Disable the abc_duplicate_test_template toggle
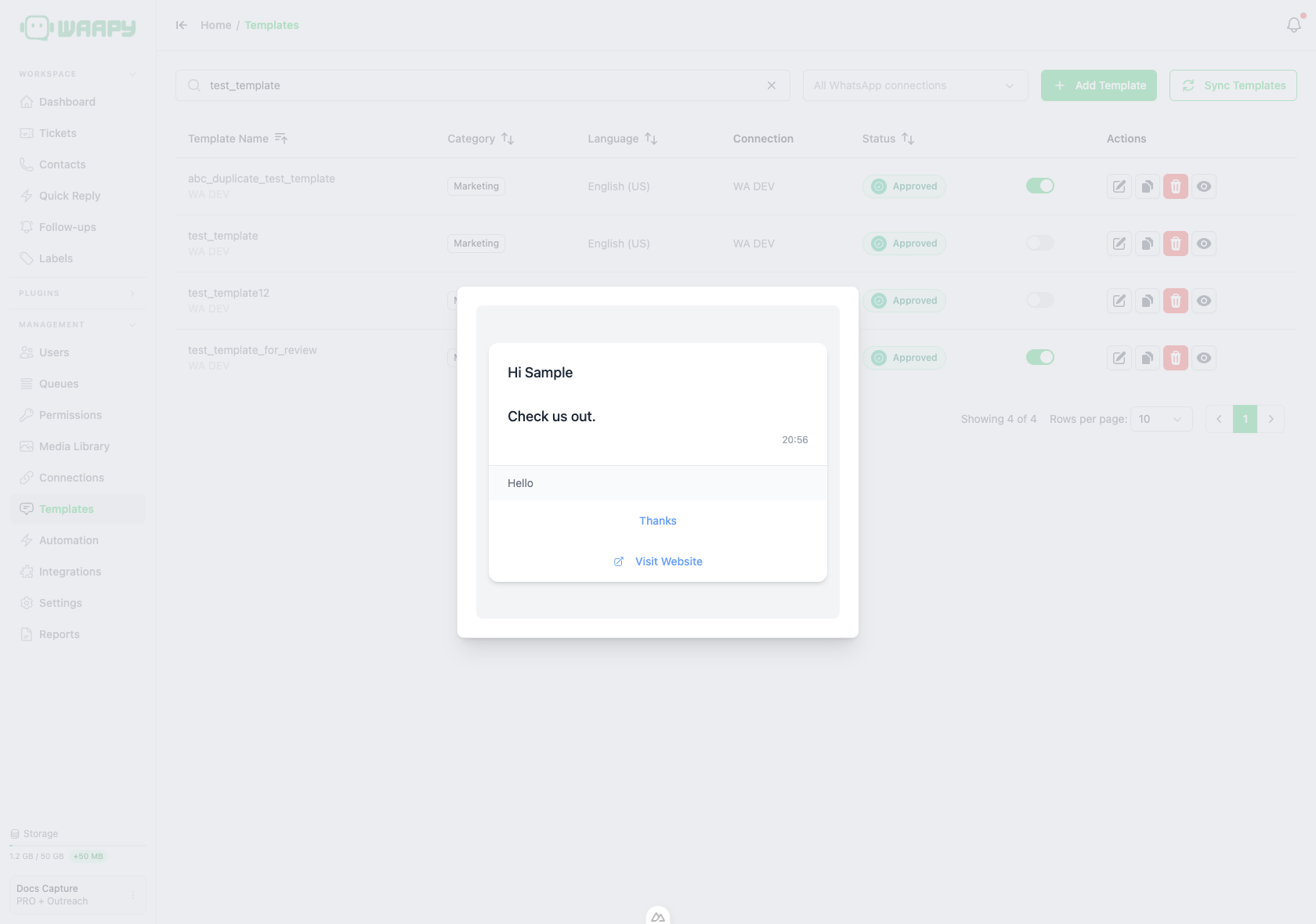The height and width of the screenshot is (924, 1316). (x=1040, y=186)
